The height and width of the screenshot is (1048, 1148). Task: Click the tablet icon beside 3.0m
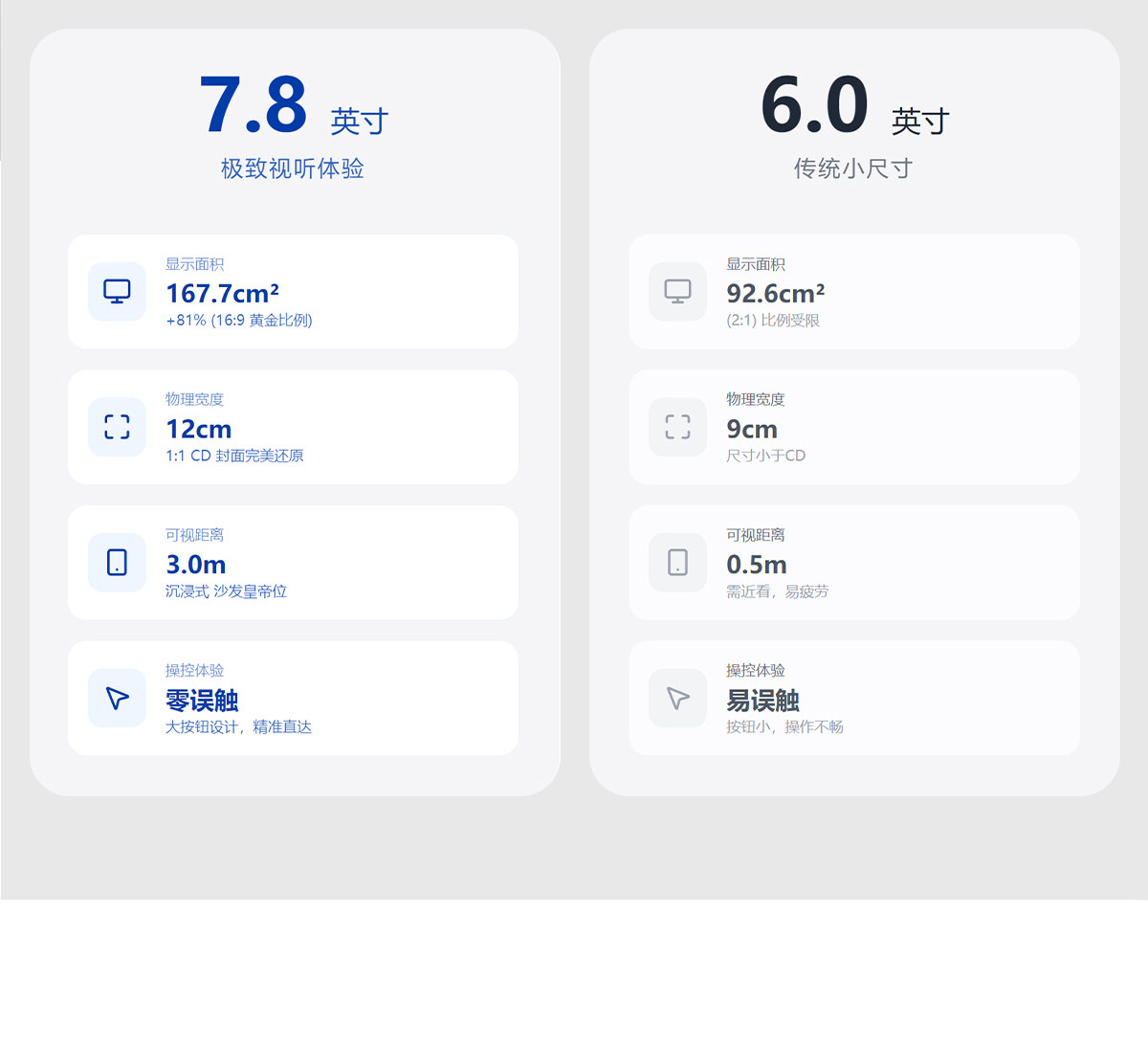[x=117, y=562]
